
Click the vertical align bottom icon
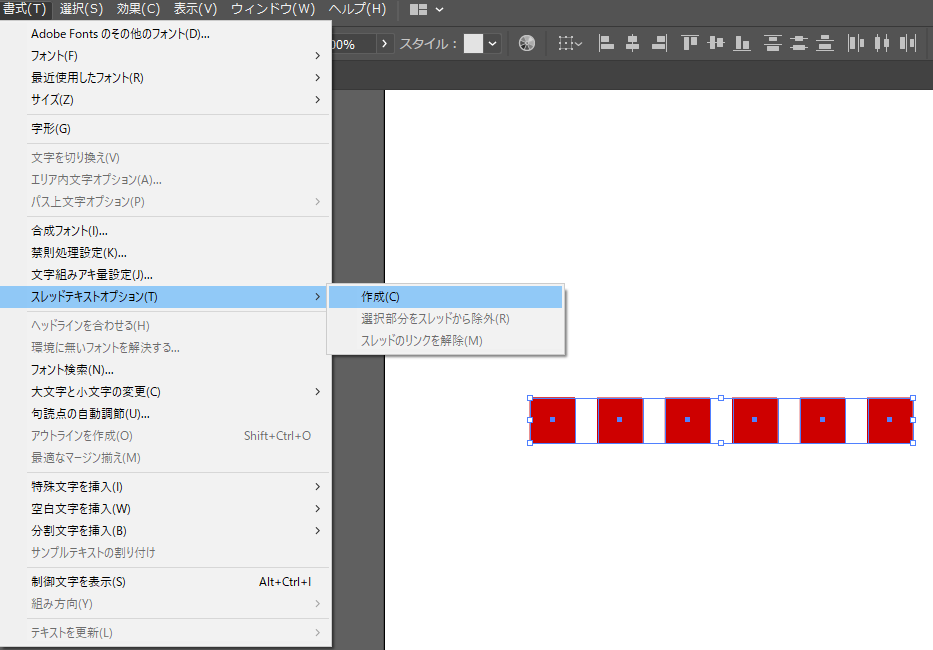pos(742,43)
